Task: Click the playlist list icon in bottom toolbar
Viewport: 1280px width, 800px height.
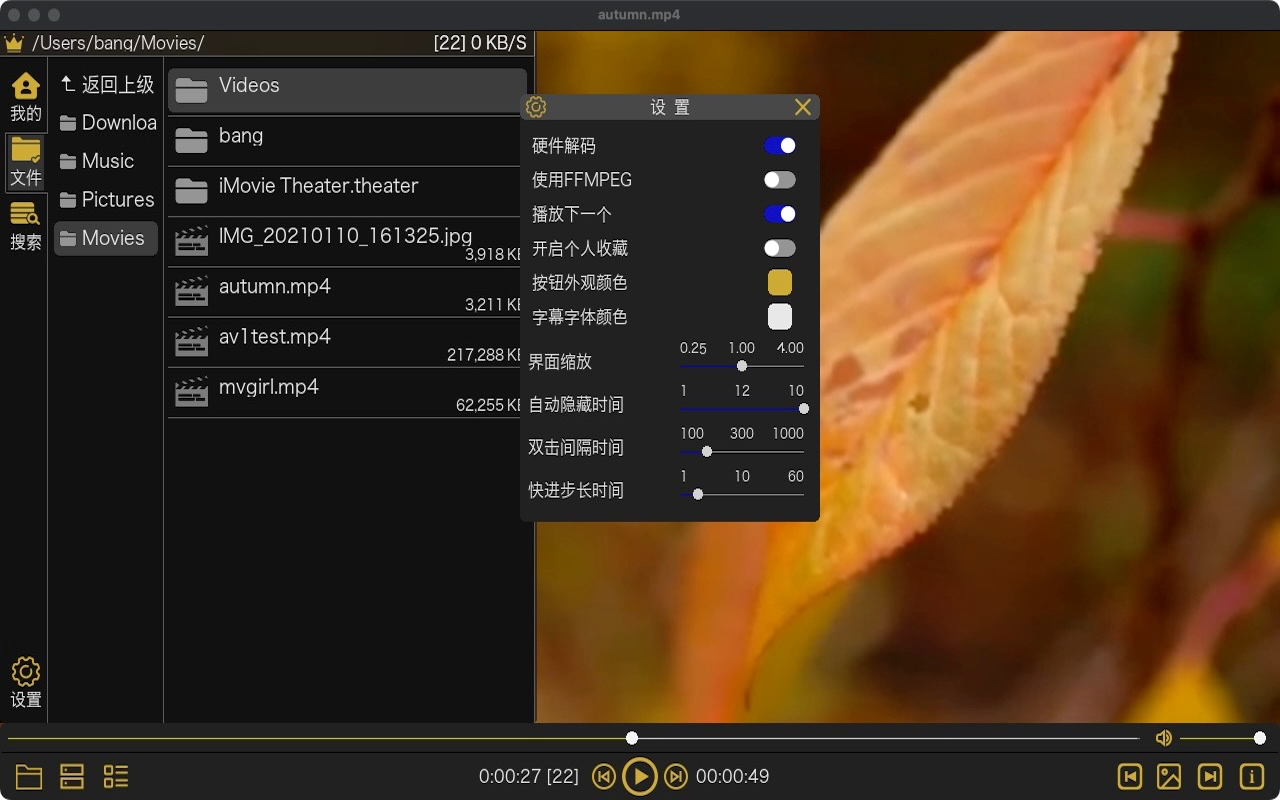Action: [116, 777]
